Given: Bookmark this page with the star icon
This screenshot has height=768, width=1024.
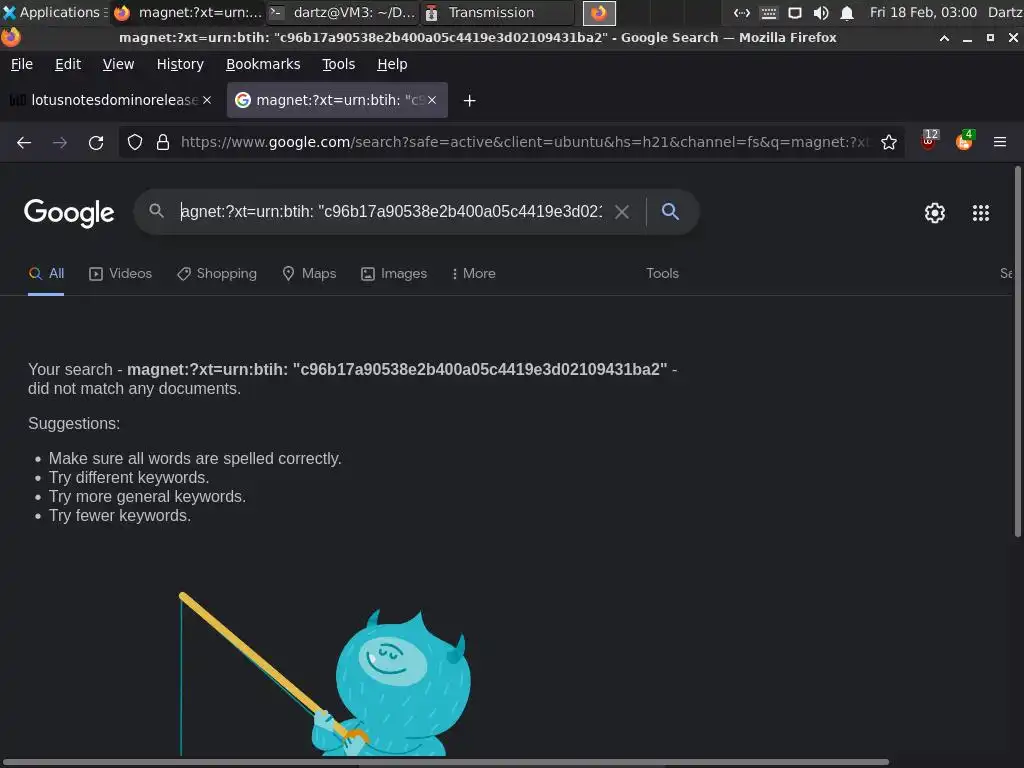Looking at the screenshot, I should [889, 142].
